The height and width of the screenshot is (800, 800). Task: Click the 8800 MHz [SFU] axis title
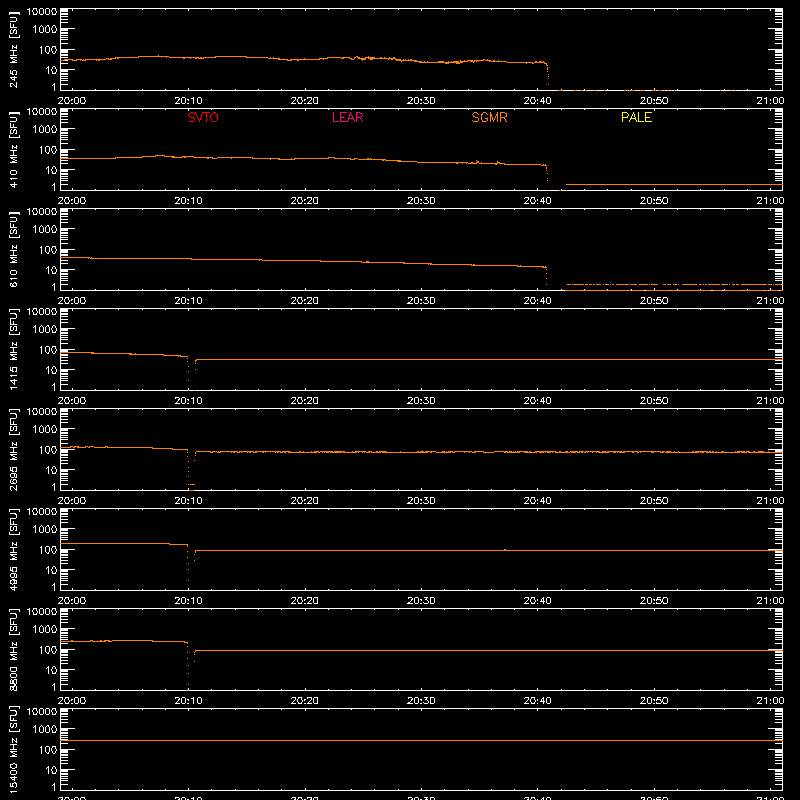(14, 649)
